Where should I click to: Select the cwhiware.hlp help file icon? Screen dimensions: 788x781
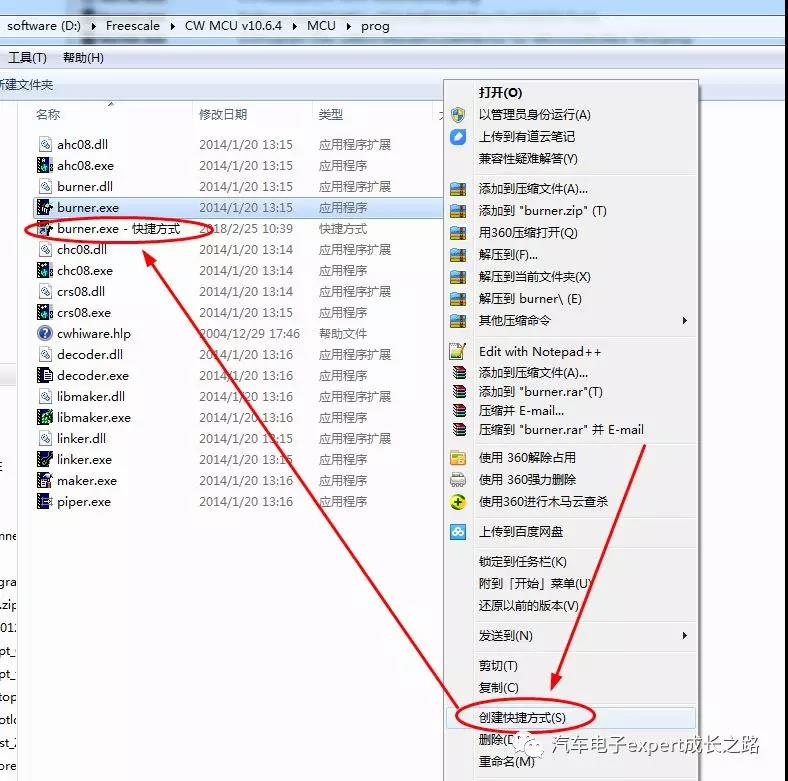click(x=44, y=334)
